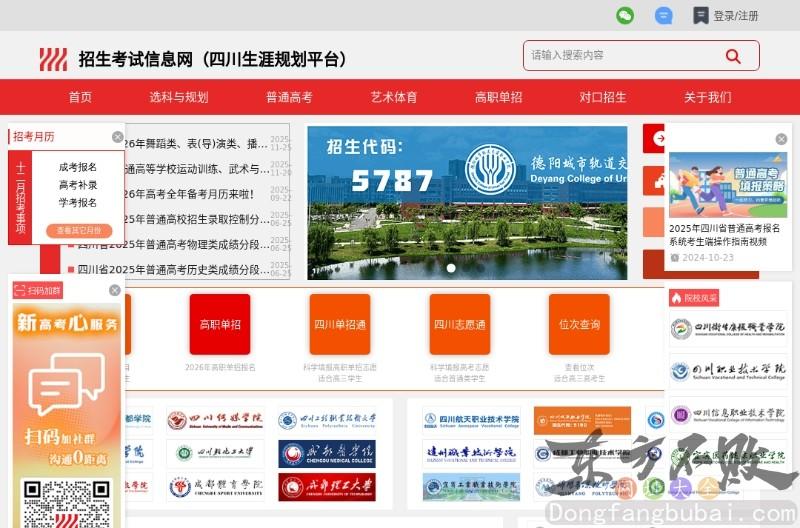
Task: Close the 招考月历 popup panel
Action: (x=117, y=137)
